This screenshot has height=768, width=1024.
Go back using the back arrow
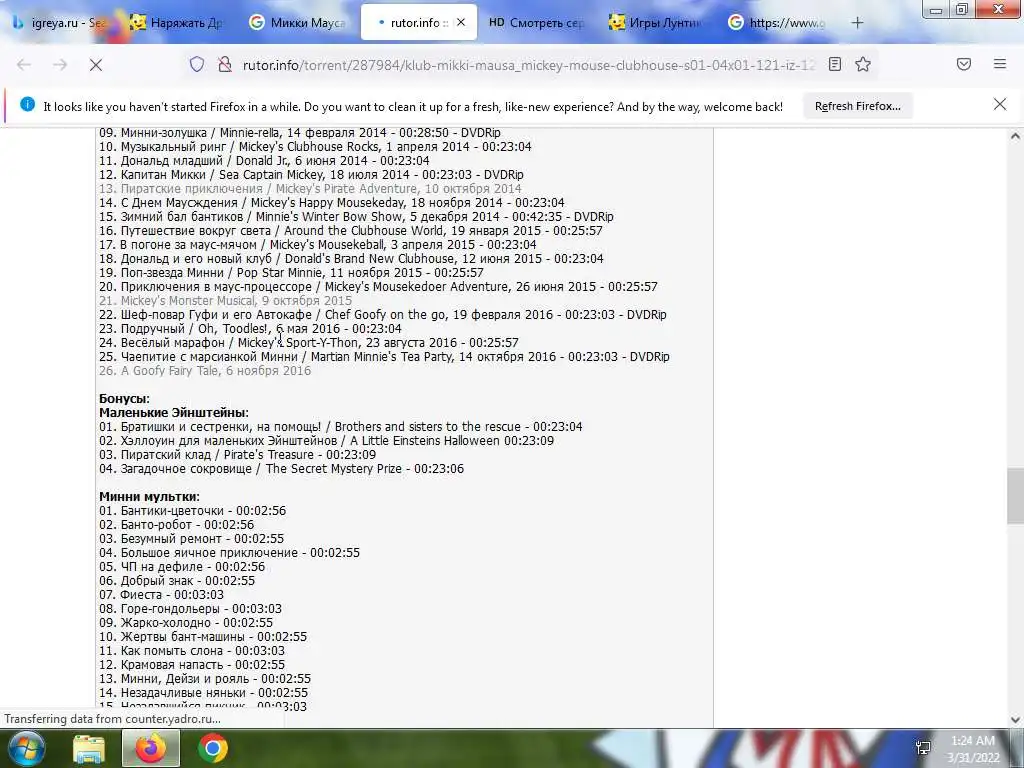coord(24,65)
